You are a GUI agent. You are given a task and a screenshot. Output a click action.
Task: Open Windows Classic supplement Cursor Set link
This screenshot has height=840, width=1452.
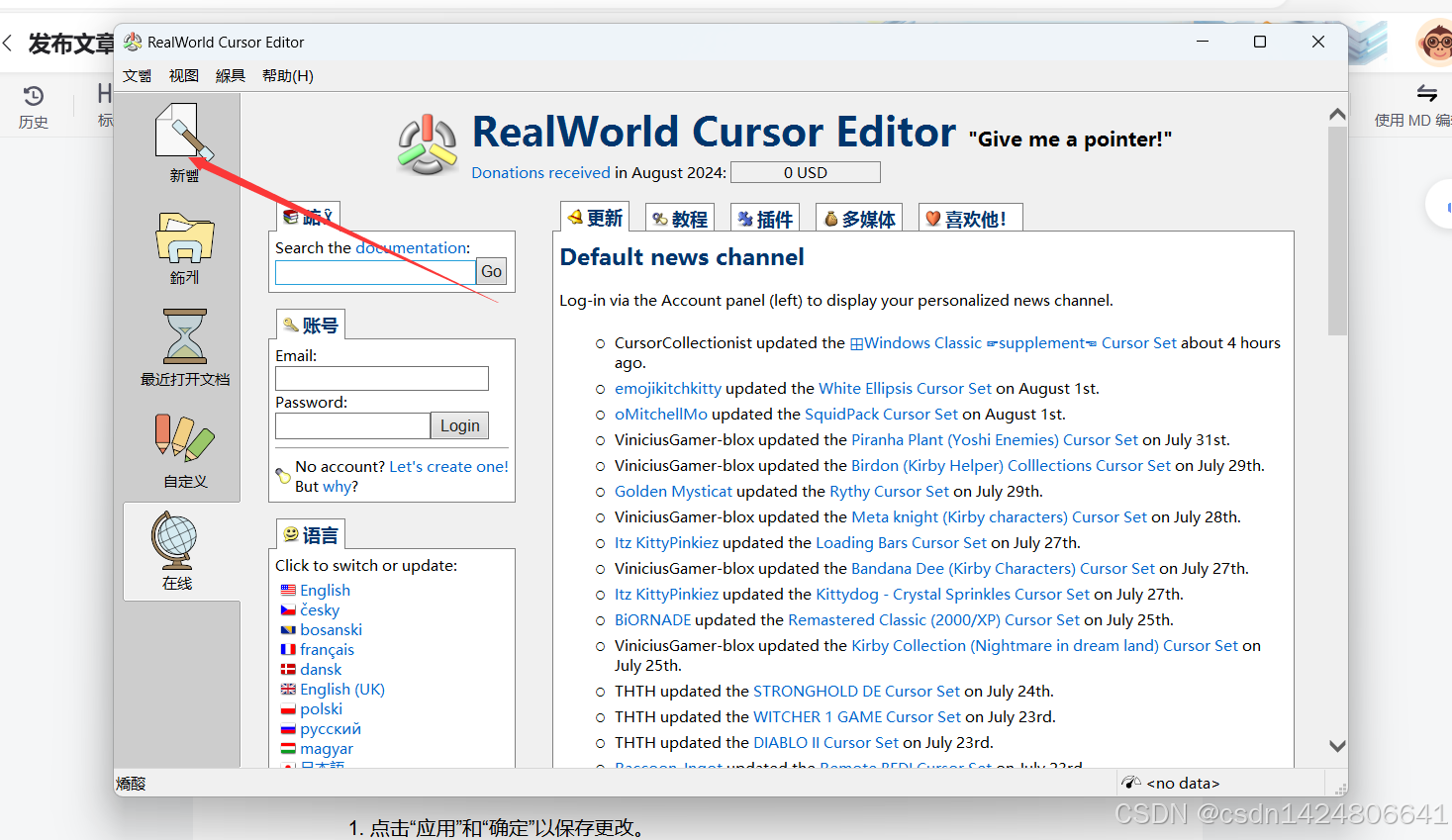tap(1014, 342)
